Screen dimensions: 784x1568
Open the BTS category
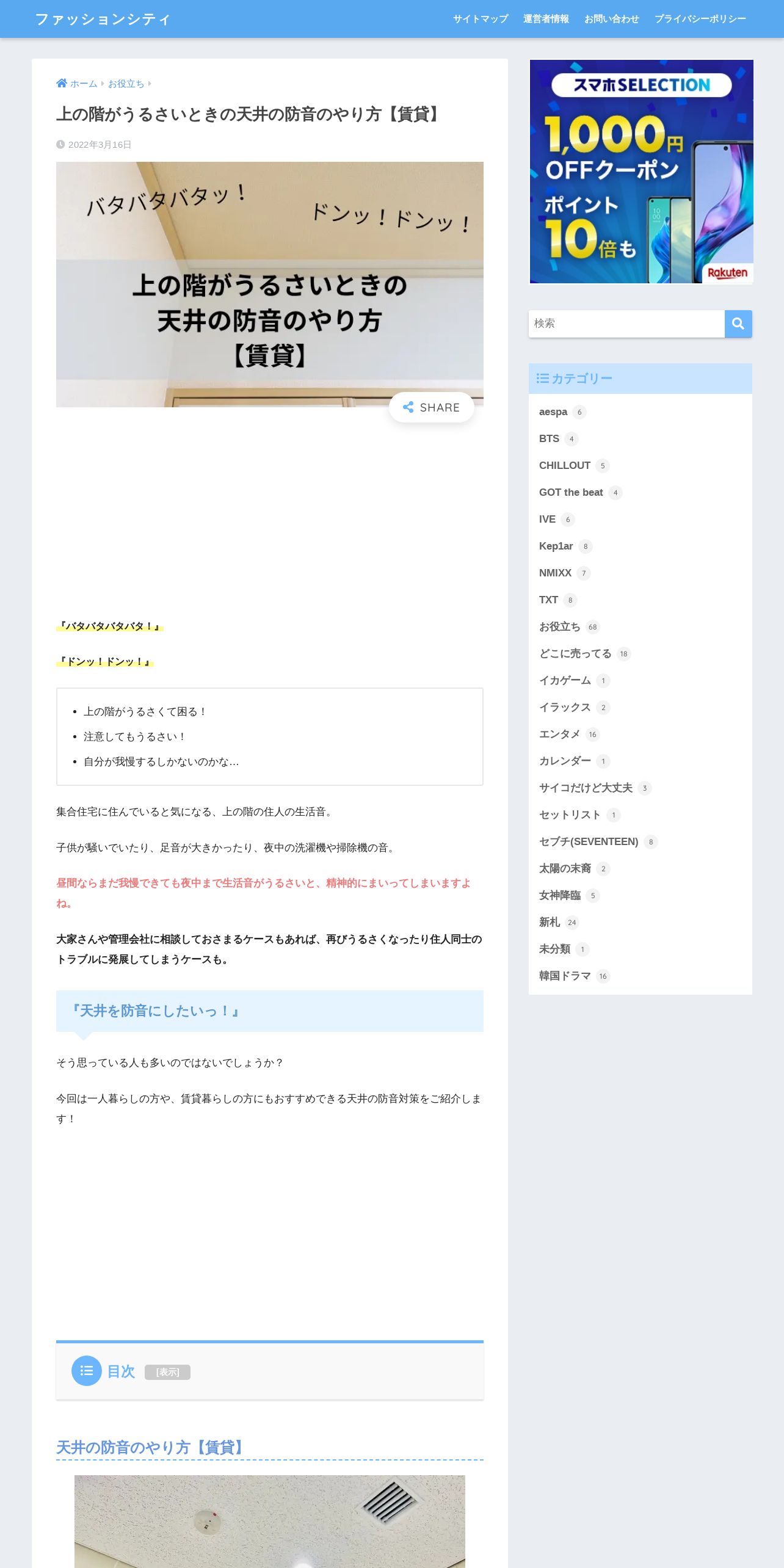[x=549, y=439]
